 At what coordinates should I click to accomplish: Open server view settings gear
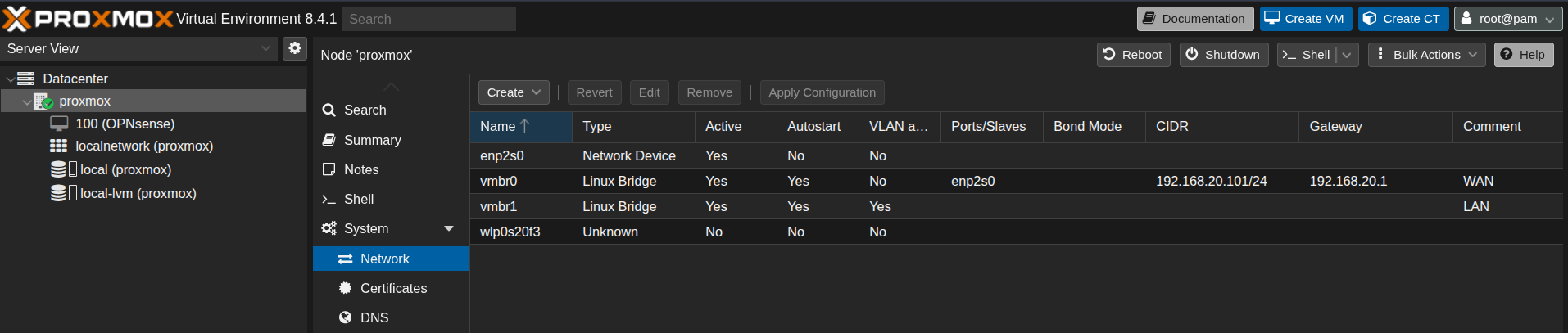point(295,48)
